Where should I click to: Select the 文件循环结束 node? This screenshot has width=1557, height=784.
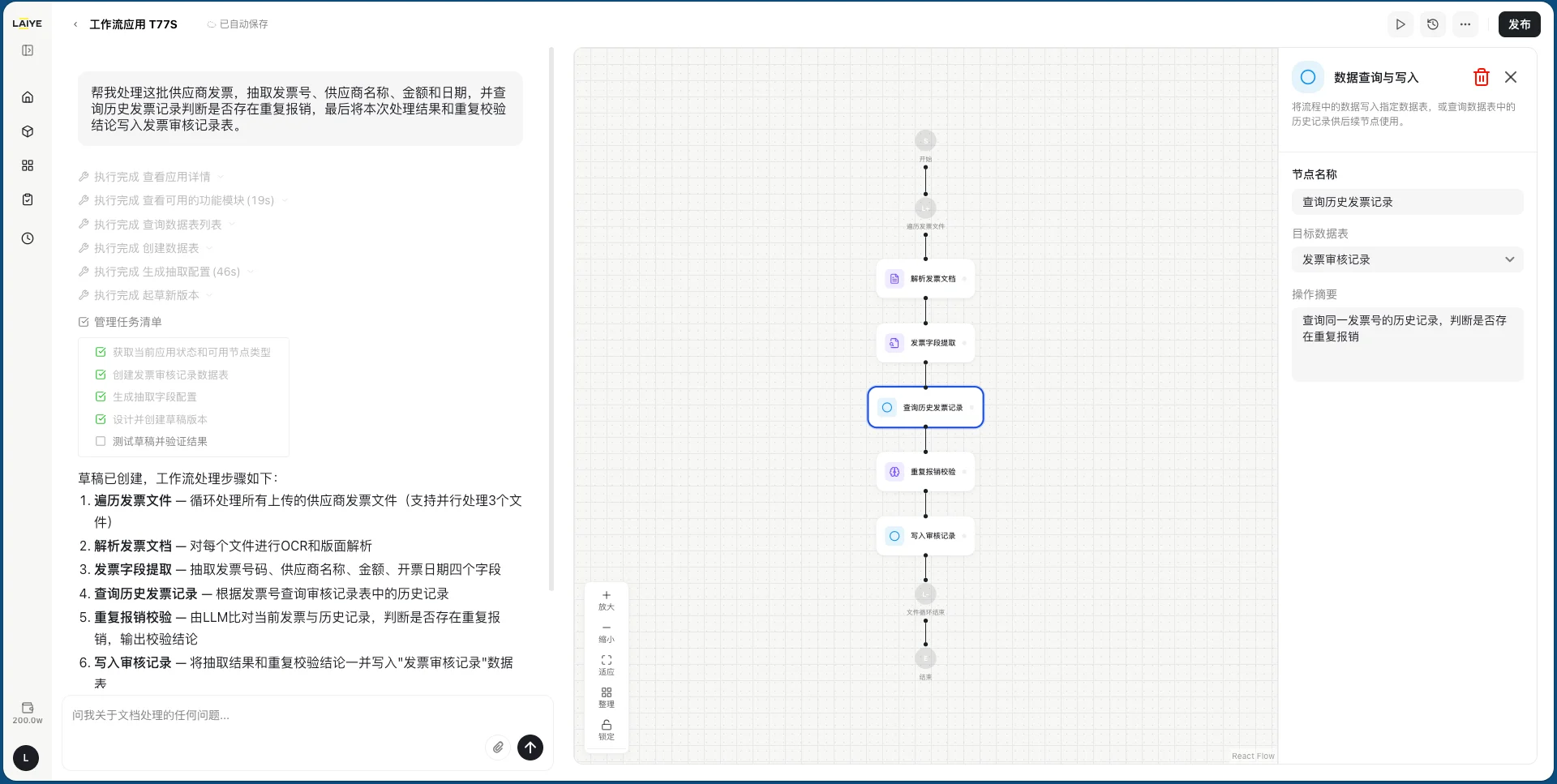925,594
